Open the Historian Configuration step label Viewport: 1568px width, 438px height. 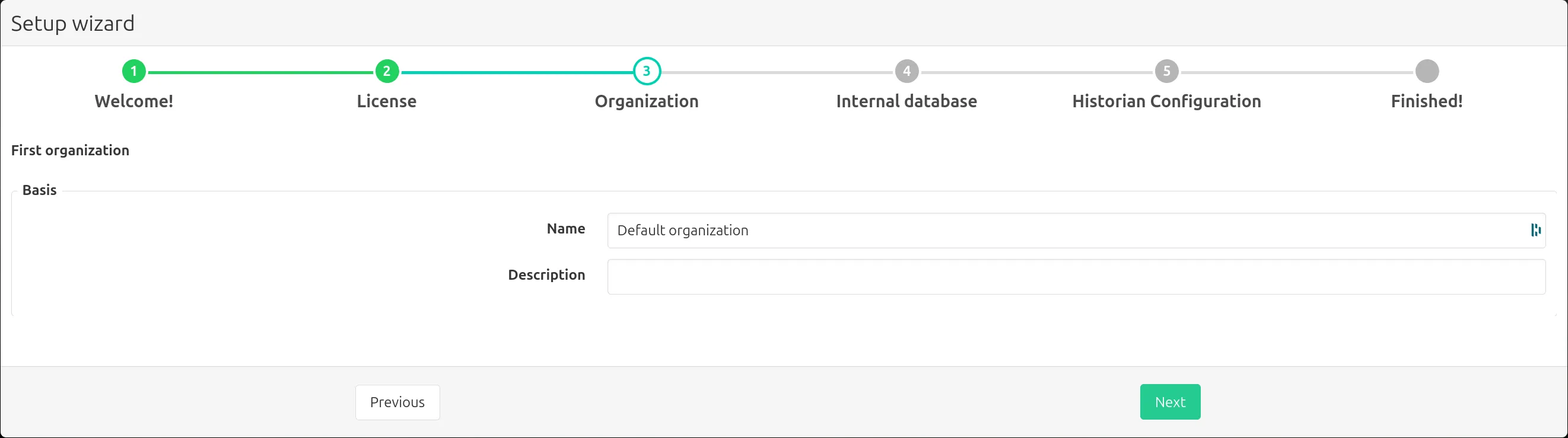point(1166,101)
